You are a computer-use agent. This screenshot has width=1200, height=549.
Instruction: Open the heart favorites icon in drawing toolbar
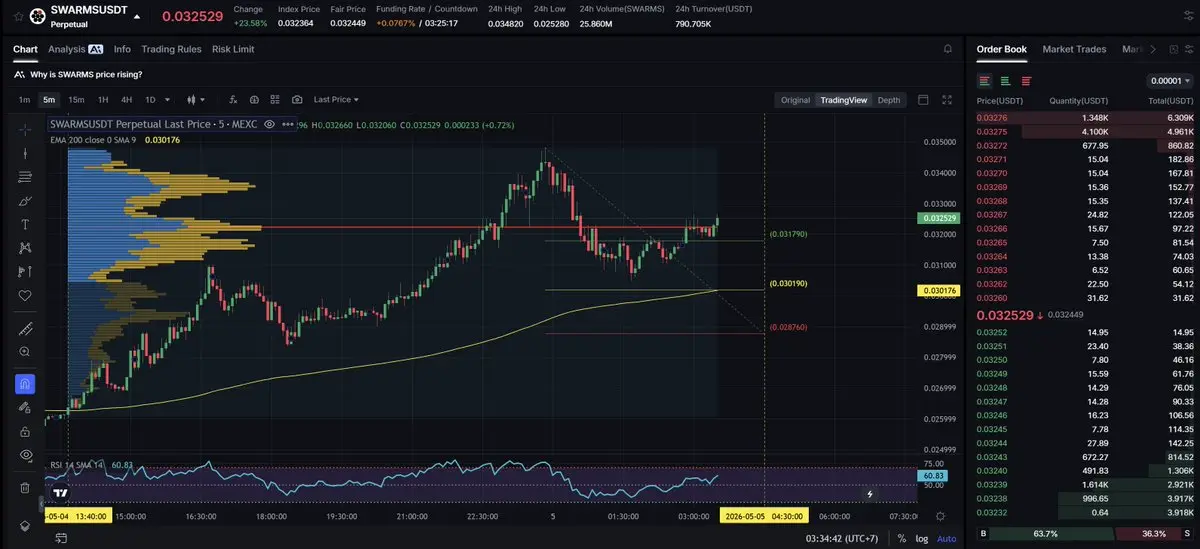[25, 296]
